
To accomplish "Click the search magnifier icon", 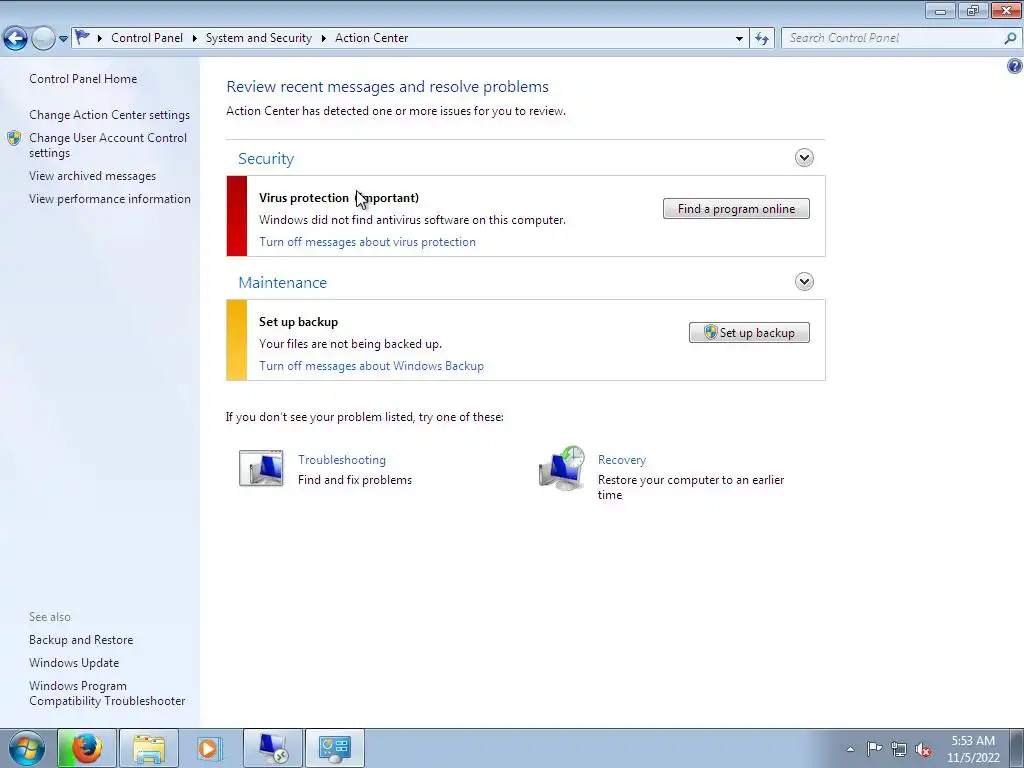I will click(x=1010, y=38).
